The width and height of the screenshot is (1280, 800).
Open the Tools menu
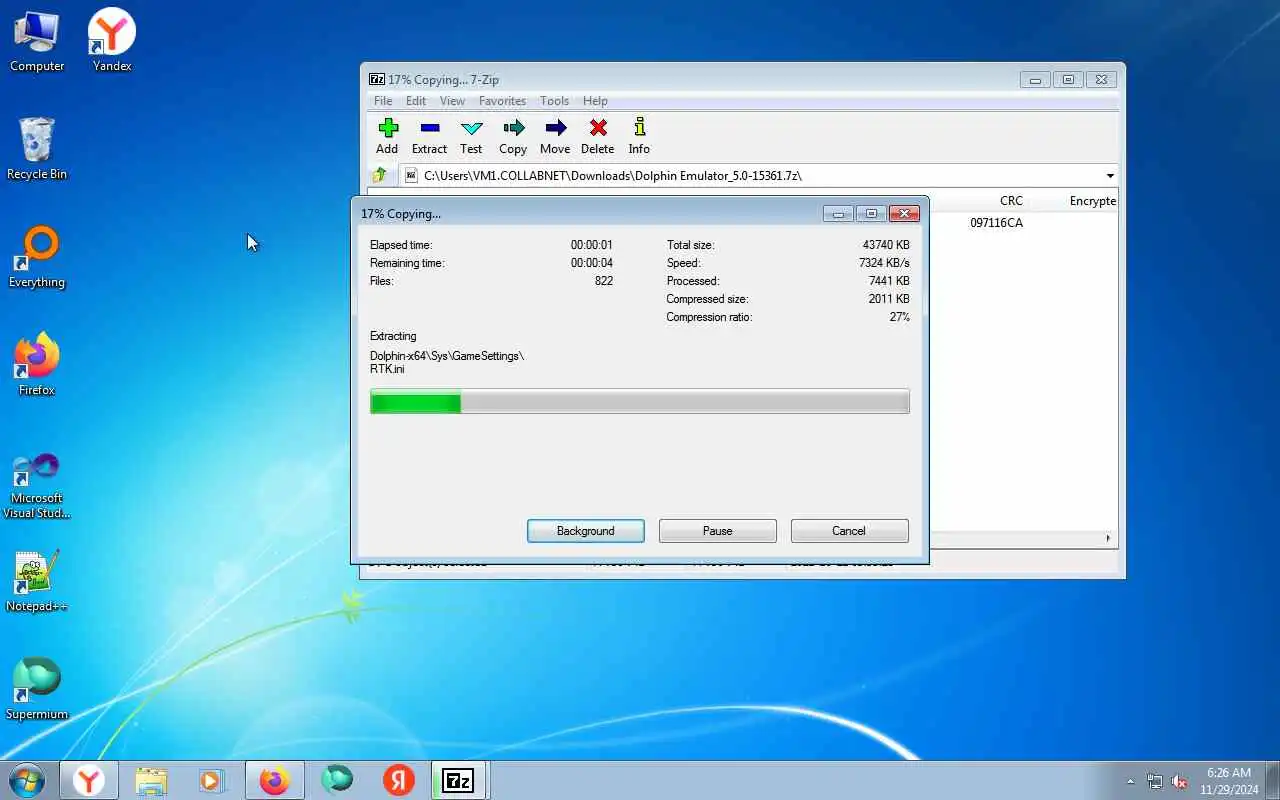(x=554, y=101)
